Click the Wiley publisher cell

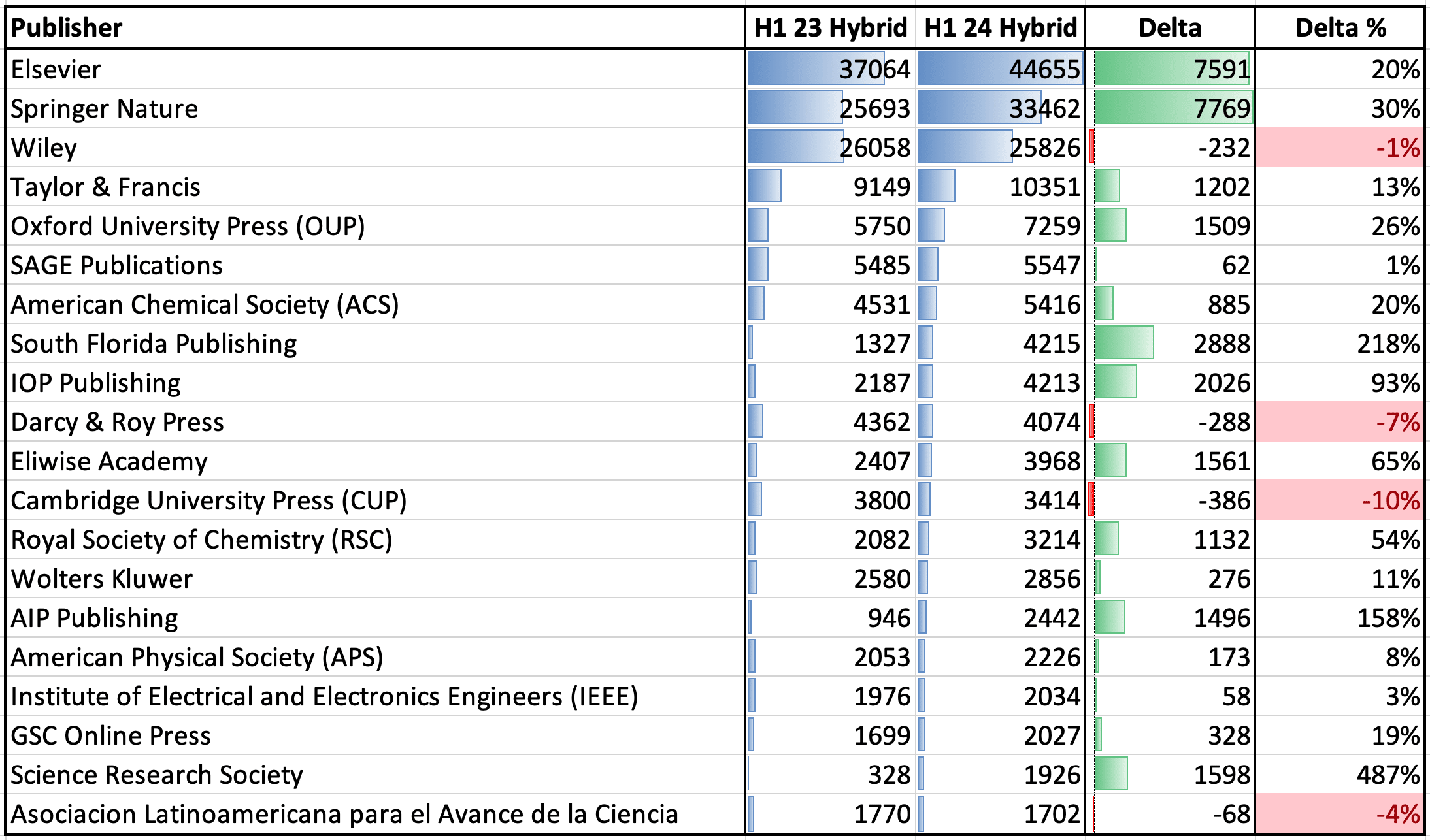point(375,147)
